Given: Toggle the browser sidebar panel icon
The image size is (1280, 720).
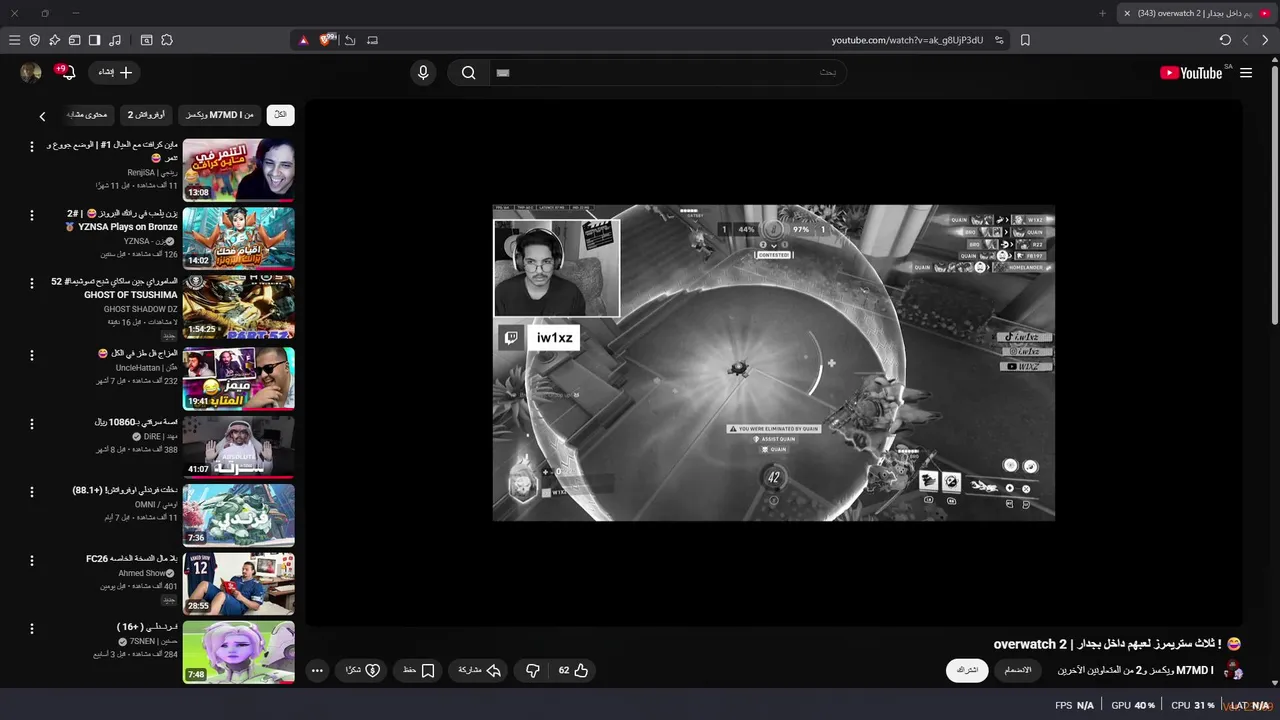Looking at the screenshot, I should (94, 40).
